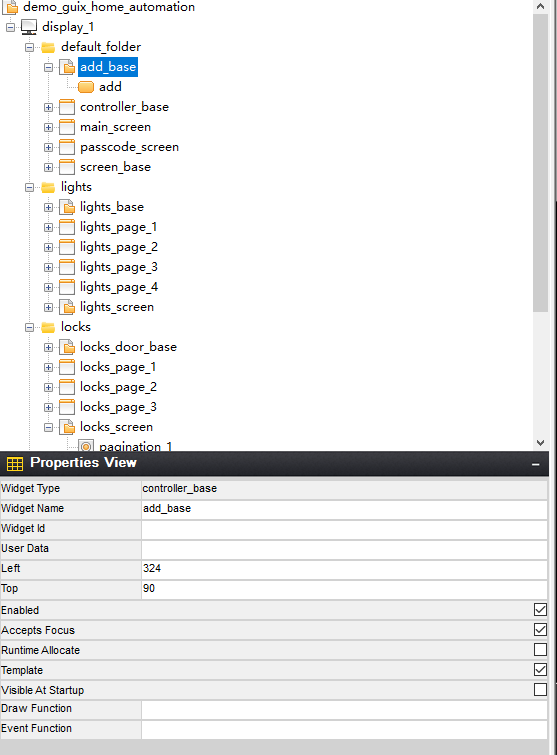Expand the controller_base tree node
The height and width of the screenshot is (755, 557).
click(48, 107)
